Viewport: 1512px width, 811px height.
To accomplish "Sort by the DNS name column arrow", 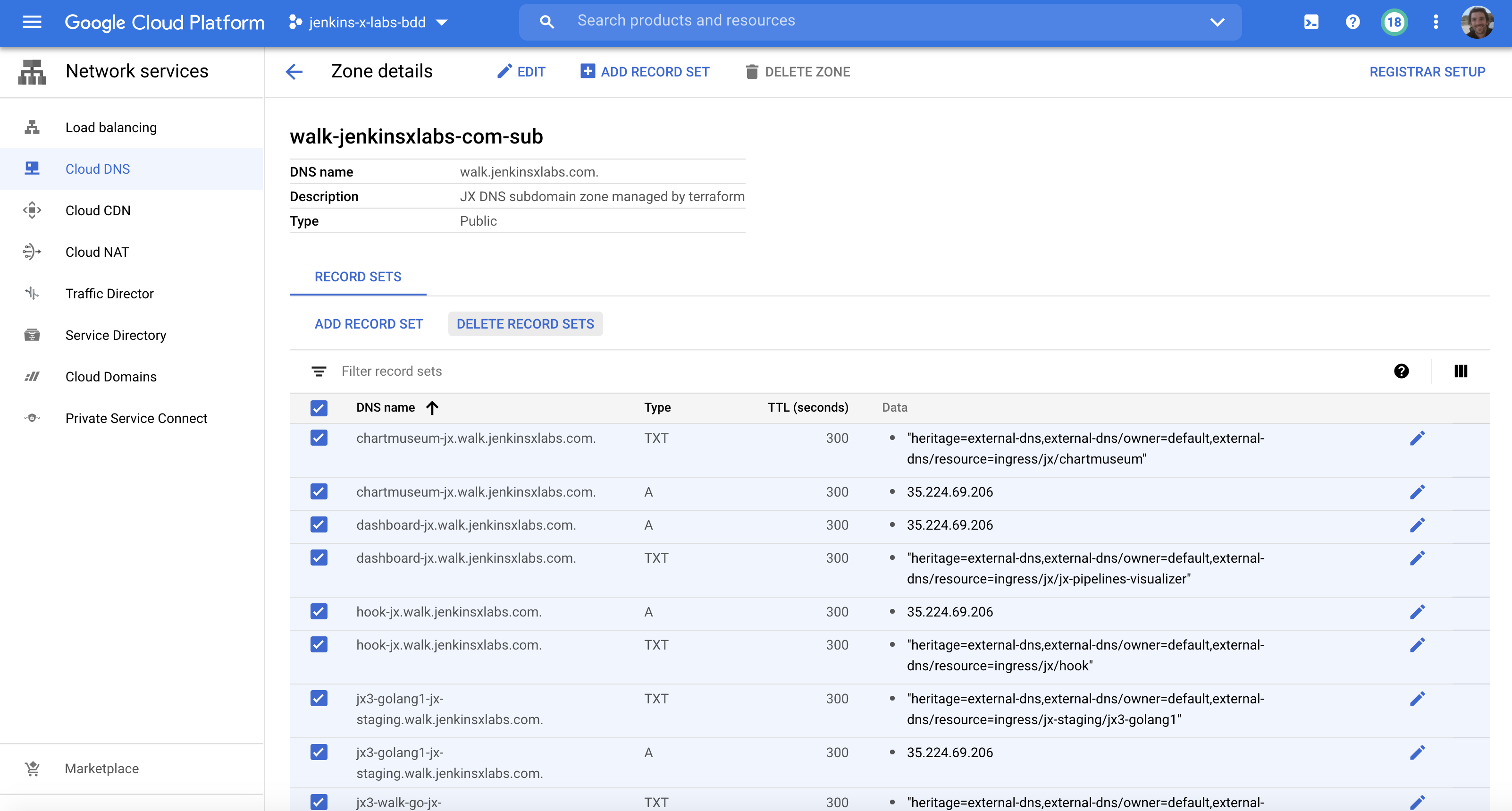I will 433,407.
